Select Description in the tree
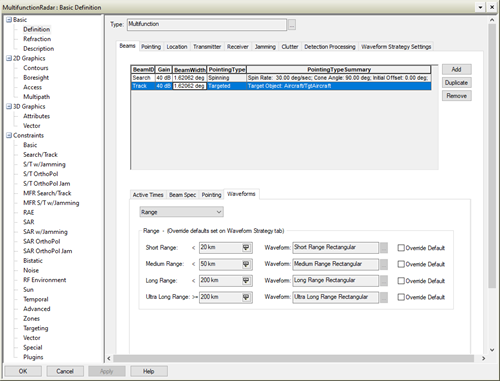The image size is (500, 381). (38, 49)
